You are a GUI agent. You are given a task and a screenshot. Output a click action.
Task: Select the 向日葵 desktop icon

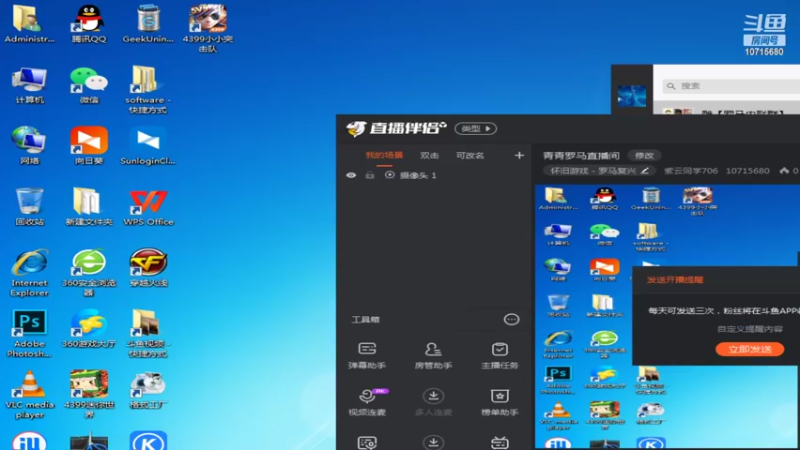(x=89, y=146)
